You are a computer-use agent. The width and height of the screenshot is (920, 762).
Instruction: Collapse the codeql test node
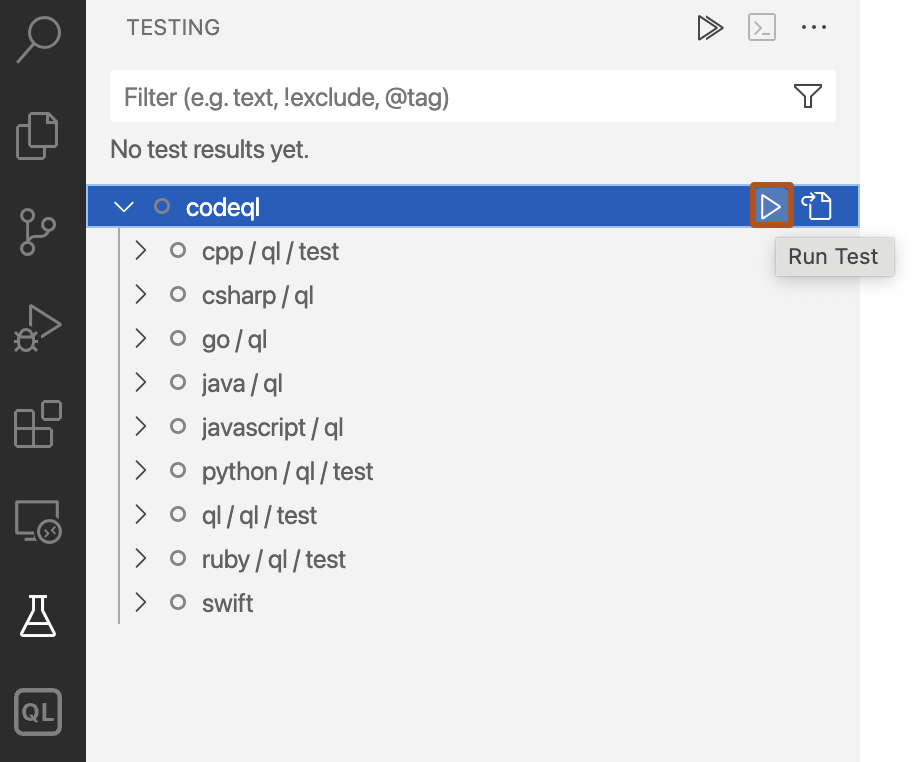pyautogui.click(x=123, y=206)
